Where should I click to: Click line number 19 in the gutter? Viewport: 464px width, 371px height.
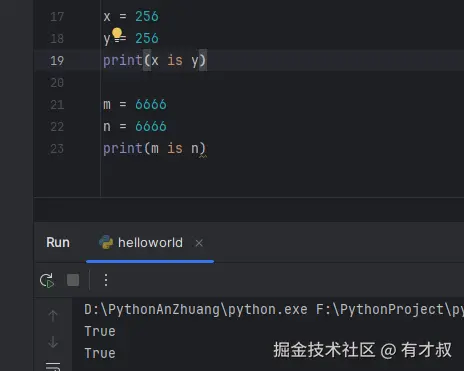(57, 61)
